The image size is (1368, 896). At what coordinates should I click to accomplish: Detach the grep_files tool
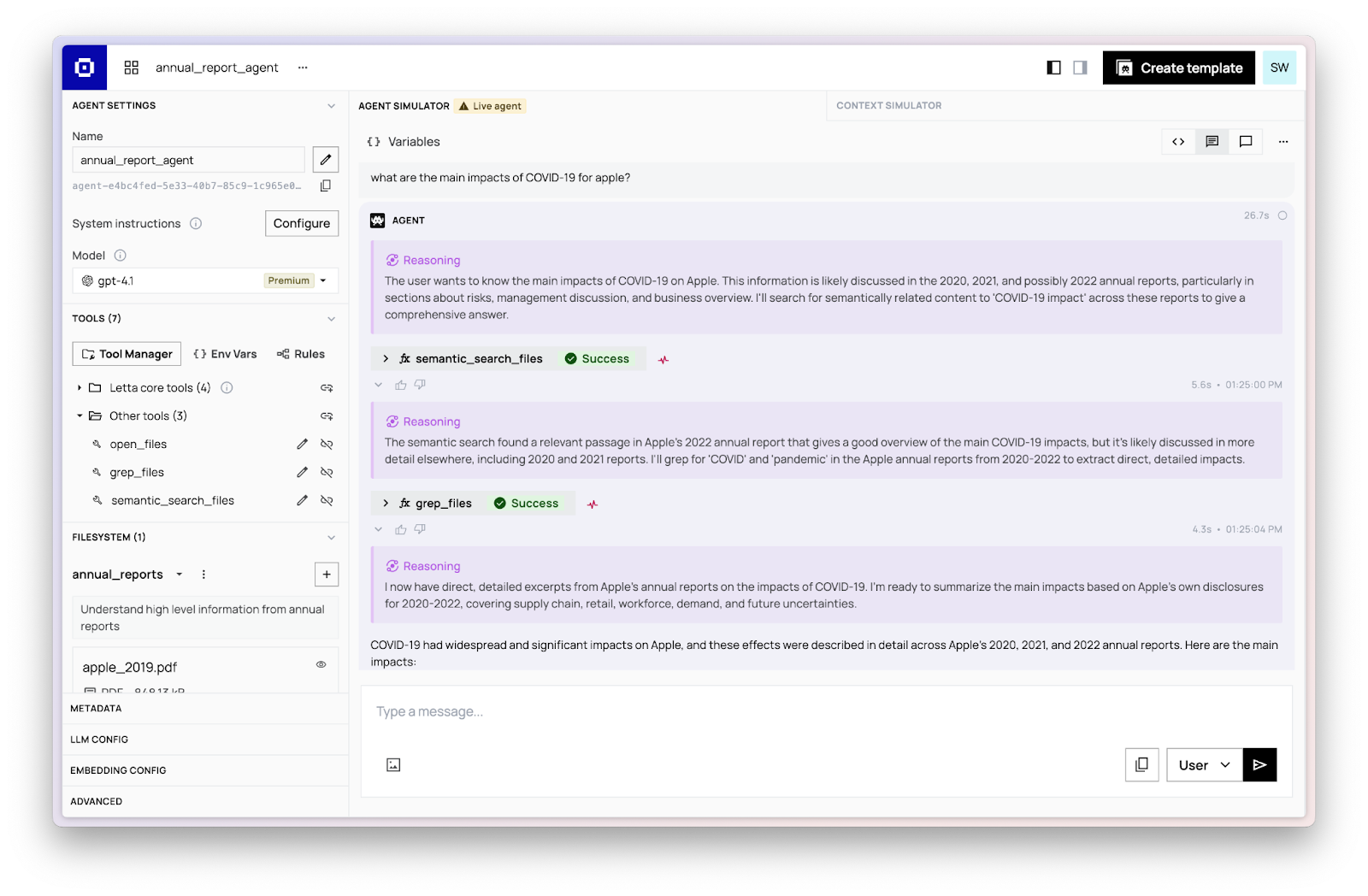point(327,473)
